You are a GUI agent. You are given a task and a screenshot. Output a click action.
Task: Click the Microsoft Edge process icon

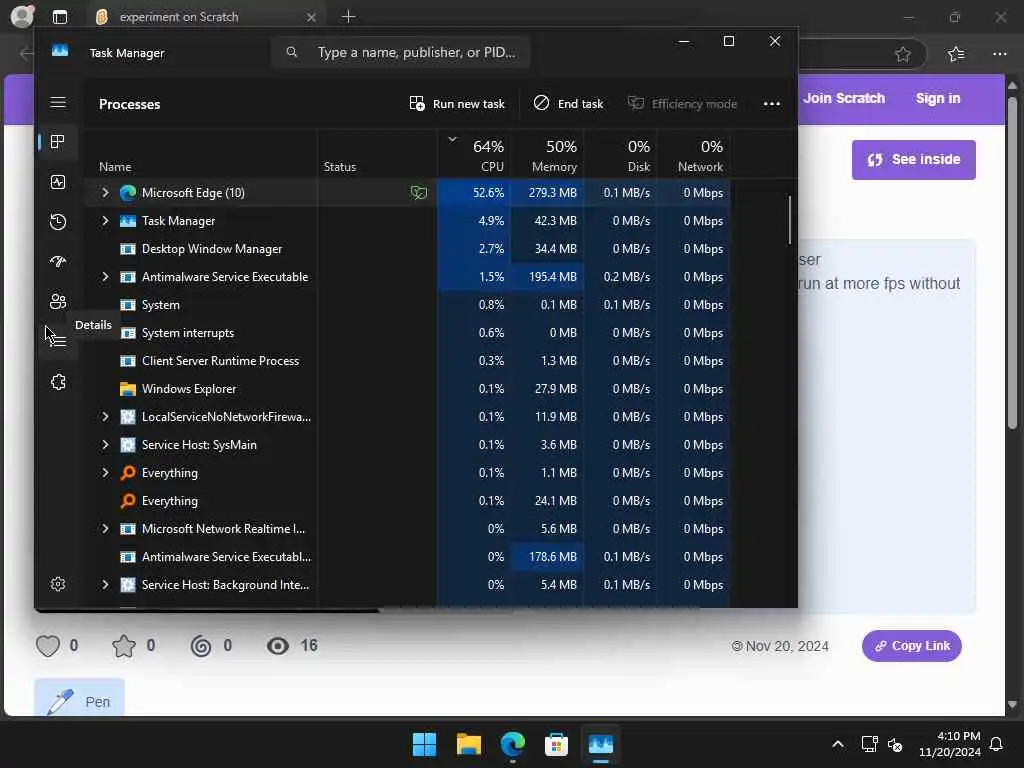[128, 193]
